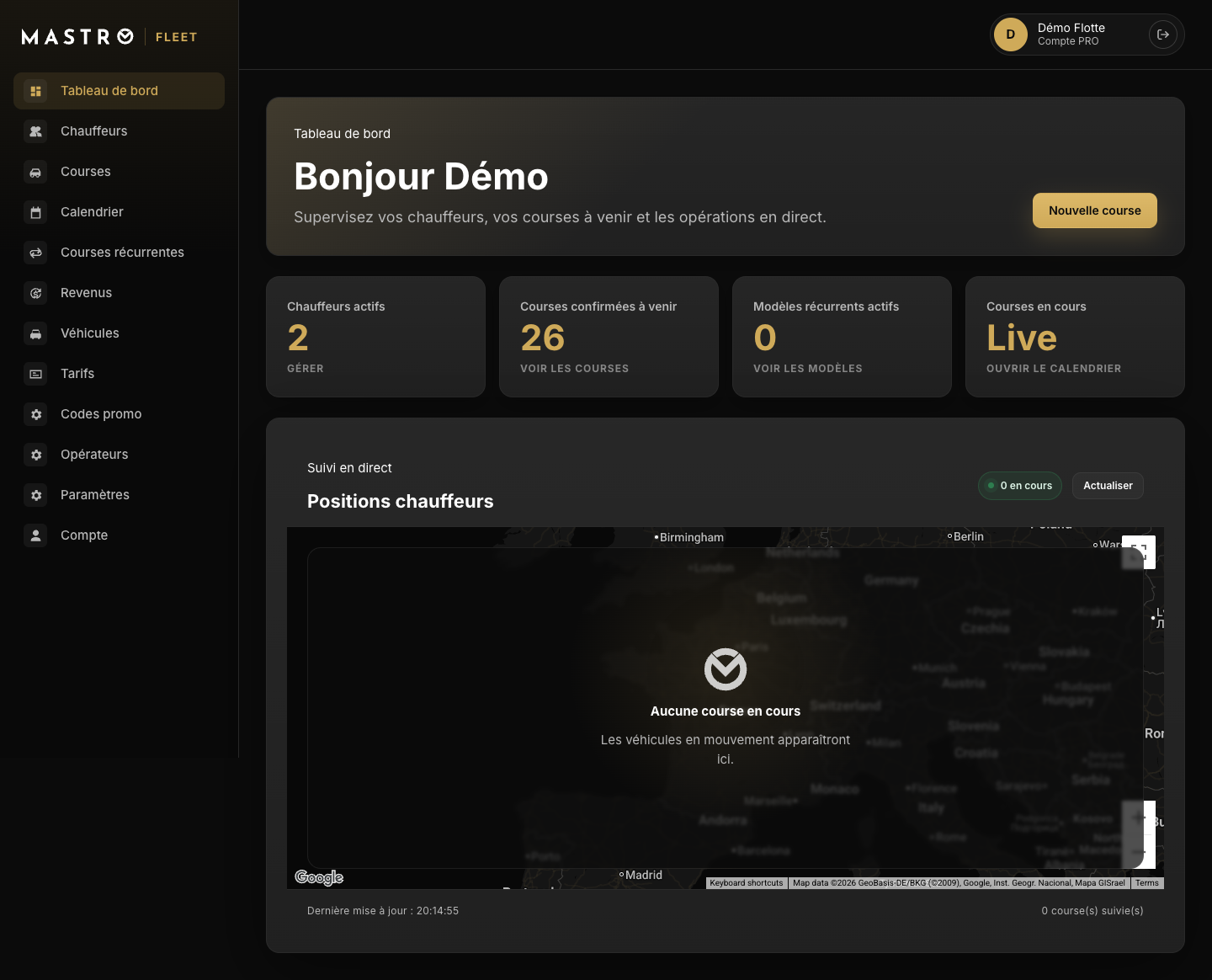
Task: Click the Paramètres gear icon
Action: 35,495
